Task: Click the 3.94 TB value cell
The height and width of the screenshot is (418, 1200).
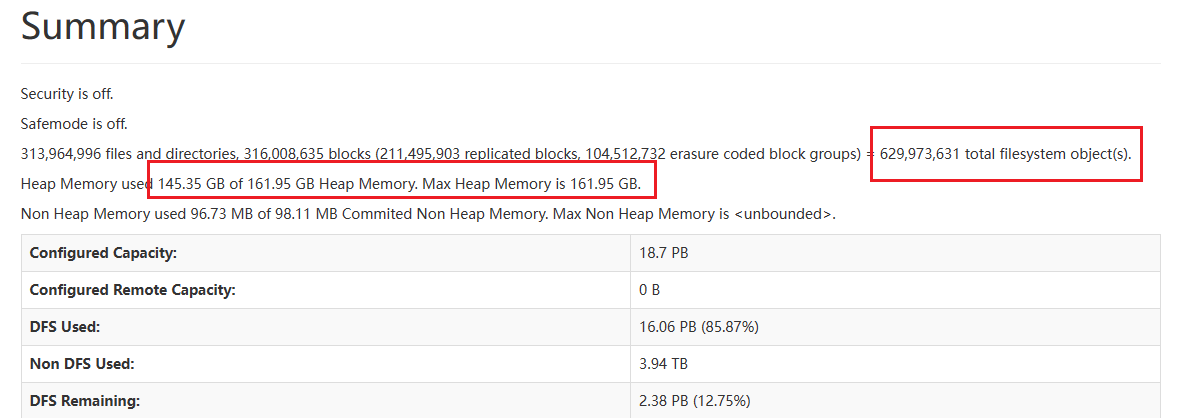Action: pyautogui.click(x=663, y=364)
